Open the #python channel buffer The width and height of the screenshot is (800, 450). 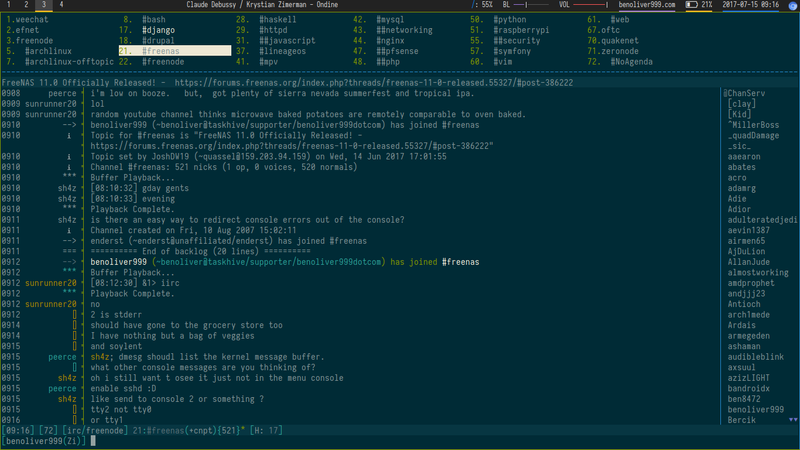point(510,19)
